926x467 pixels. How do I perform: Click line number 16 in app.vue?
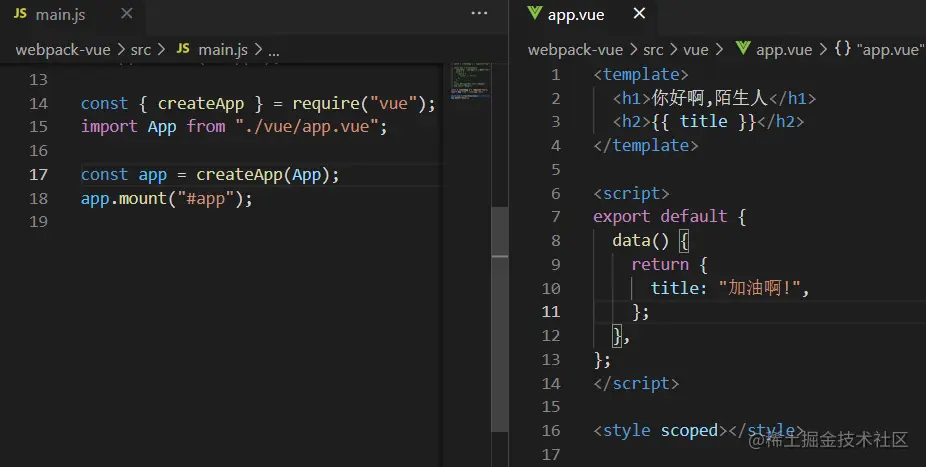point(550,431)
